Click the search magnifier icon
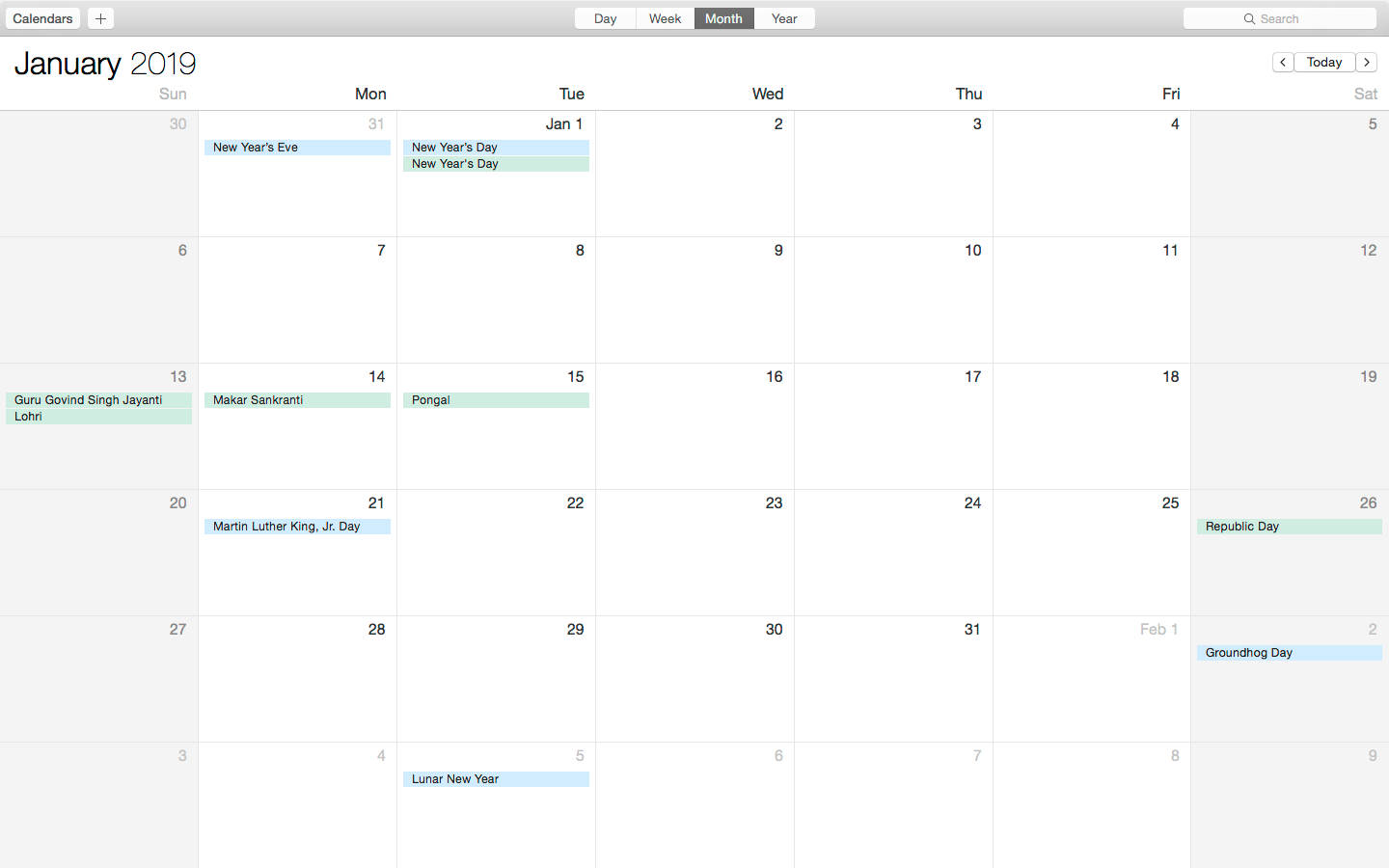This screenshot has height=868, width=1389. [1249, 18]
